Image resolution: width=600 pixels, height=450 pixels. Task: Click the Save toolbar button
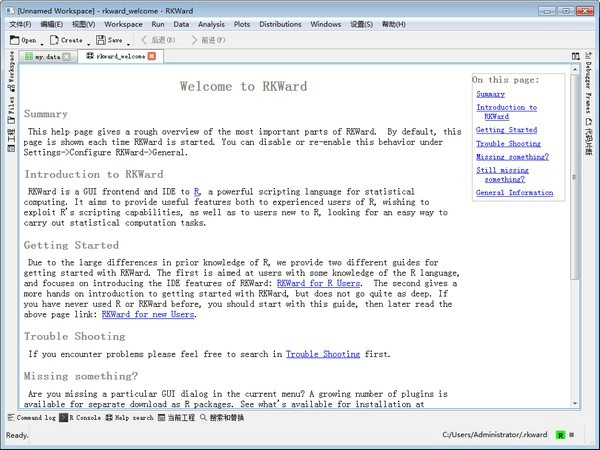coord(109,40)
